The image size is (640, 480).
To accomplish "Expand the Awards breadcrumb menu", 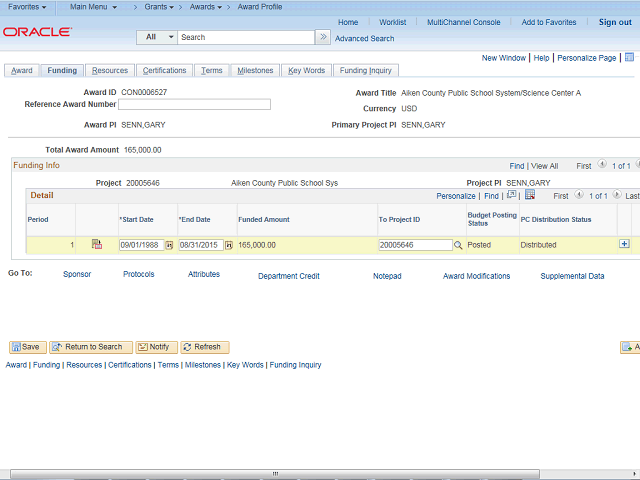I will (x=206, y=7).
